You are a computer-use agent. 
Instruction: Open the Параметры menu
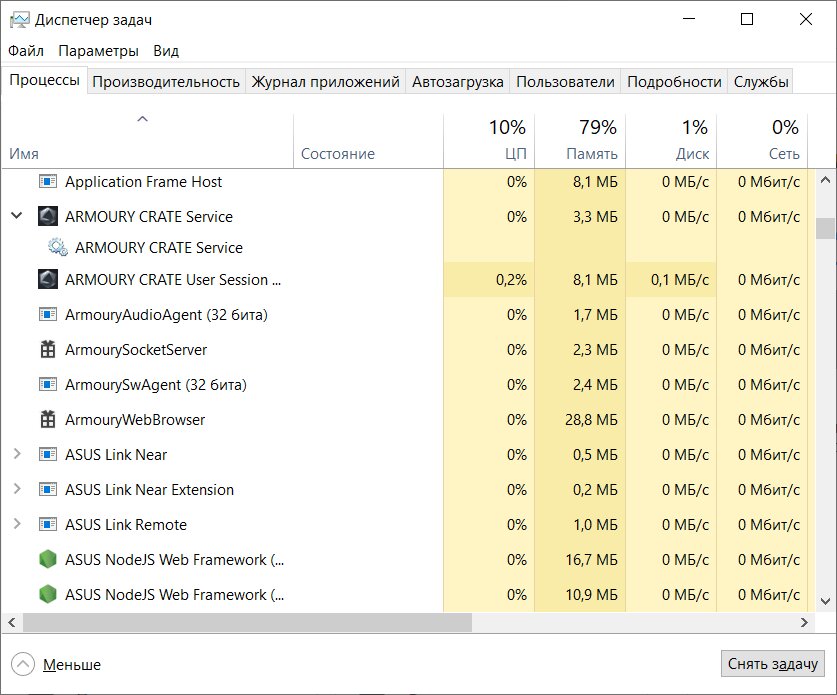[x=98, y=51]
